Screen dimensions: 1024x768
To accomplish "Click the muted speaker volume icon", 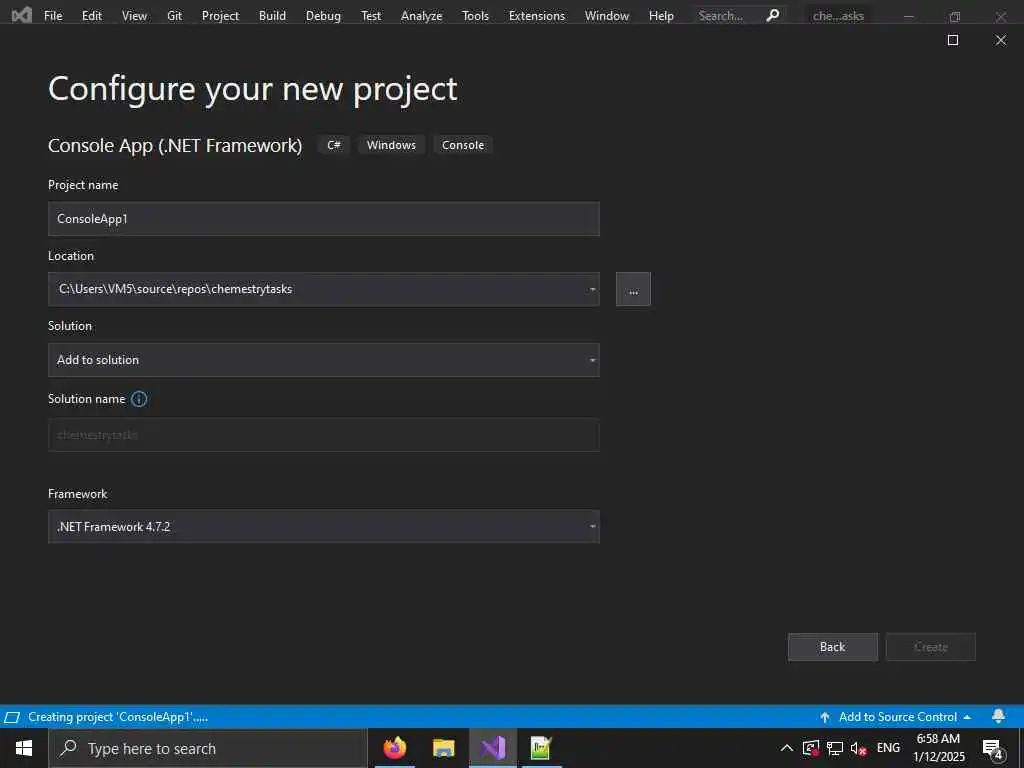I will pos(858,748).
